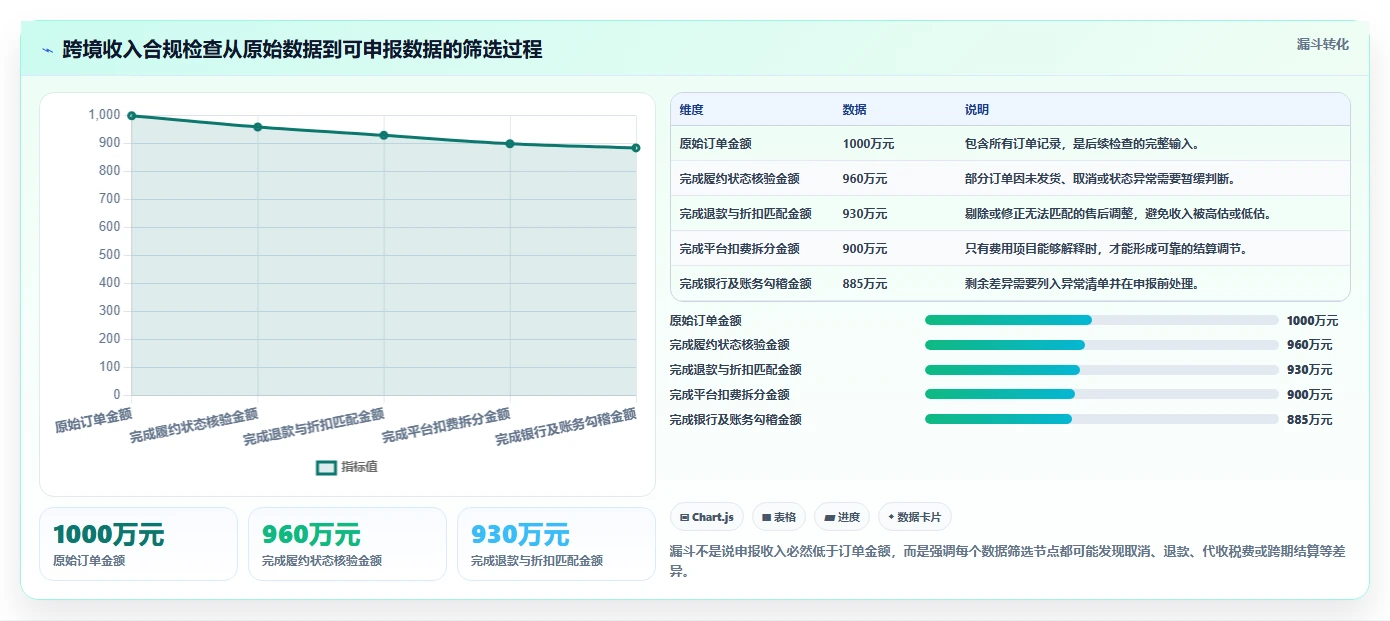Screen dimensions: 1390x621
Task: Select the 完成履约状态核验金额 table row label
Action: click(739, 179)
